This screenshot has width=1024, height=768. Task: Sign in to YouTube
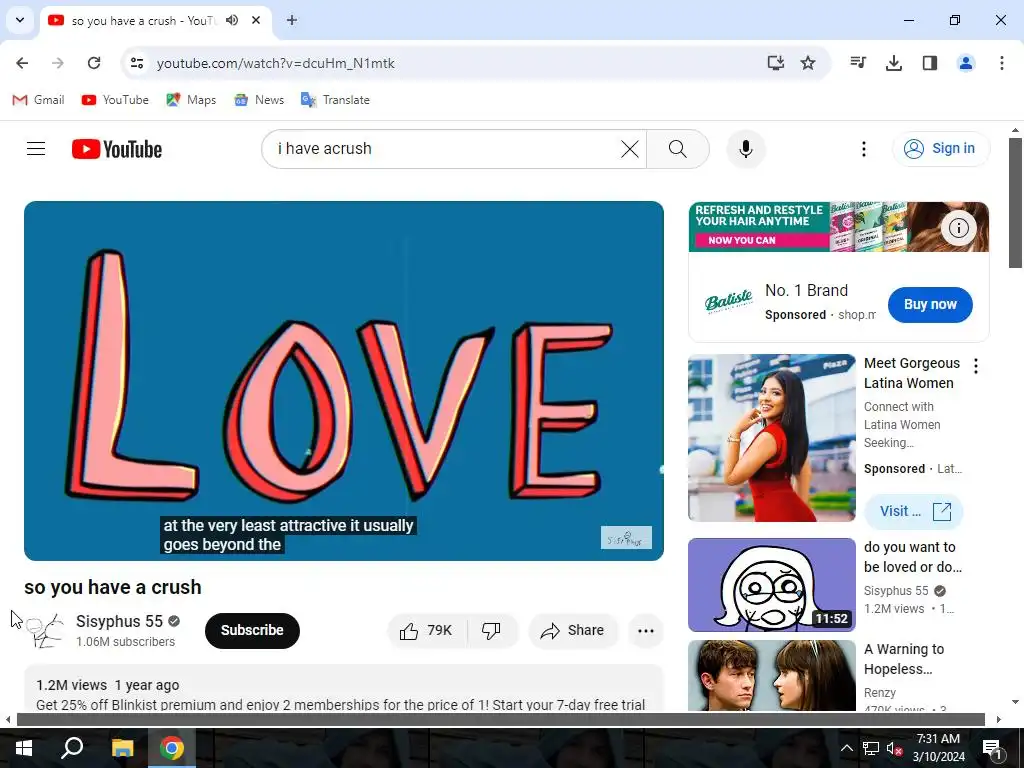[x=941, y=149]
